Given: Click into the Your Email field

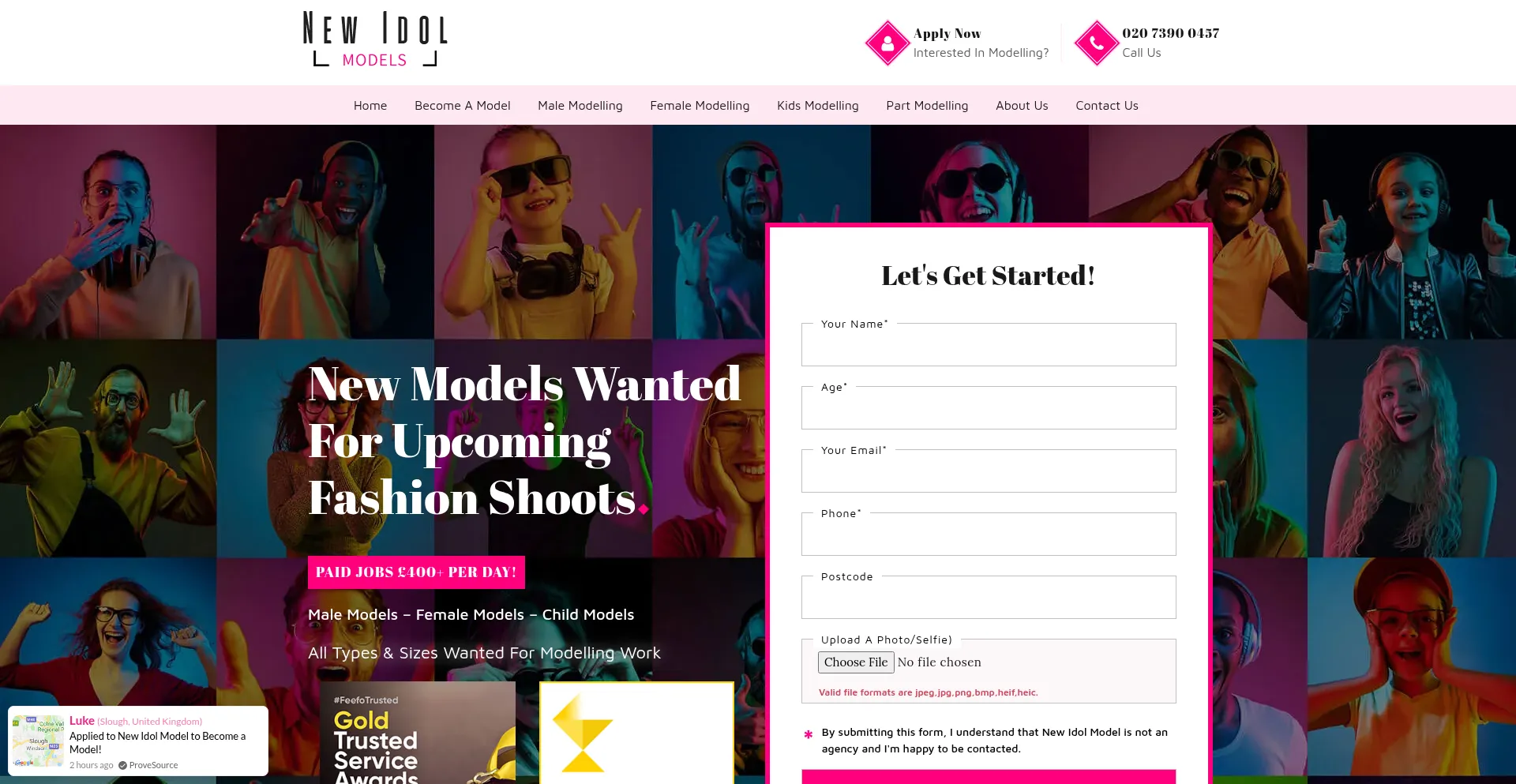Looking at the screenshot, I should coord(989,471).
